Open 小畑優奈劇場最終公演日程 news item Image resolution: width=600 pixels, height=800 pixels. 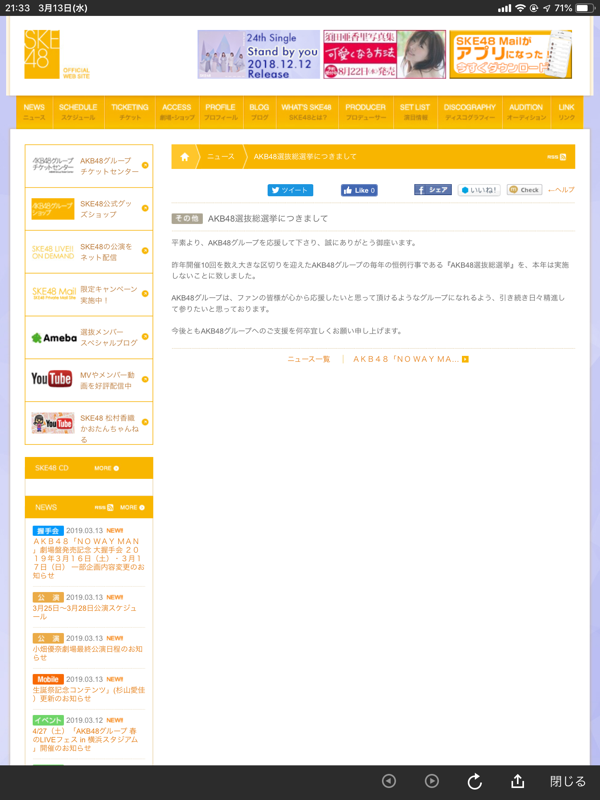88,653
